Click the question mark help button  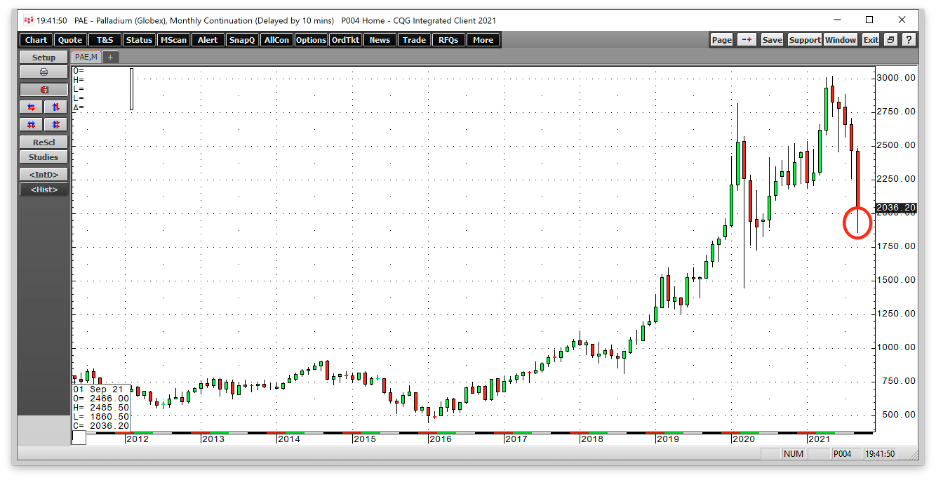909,40
